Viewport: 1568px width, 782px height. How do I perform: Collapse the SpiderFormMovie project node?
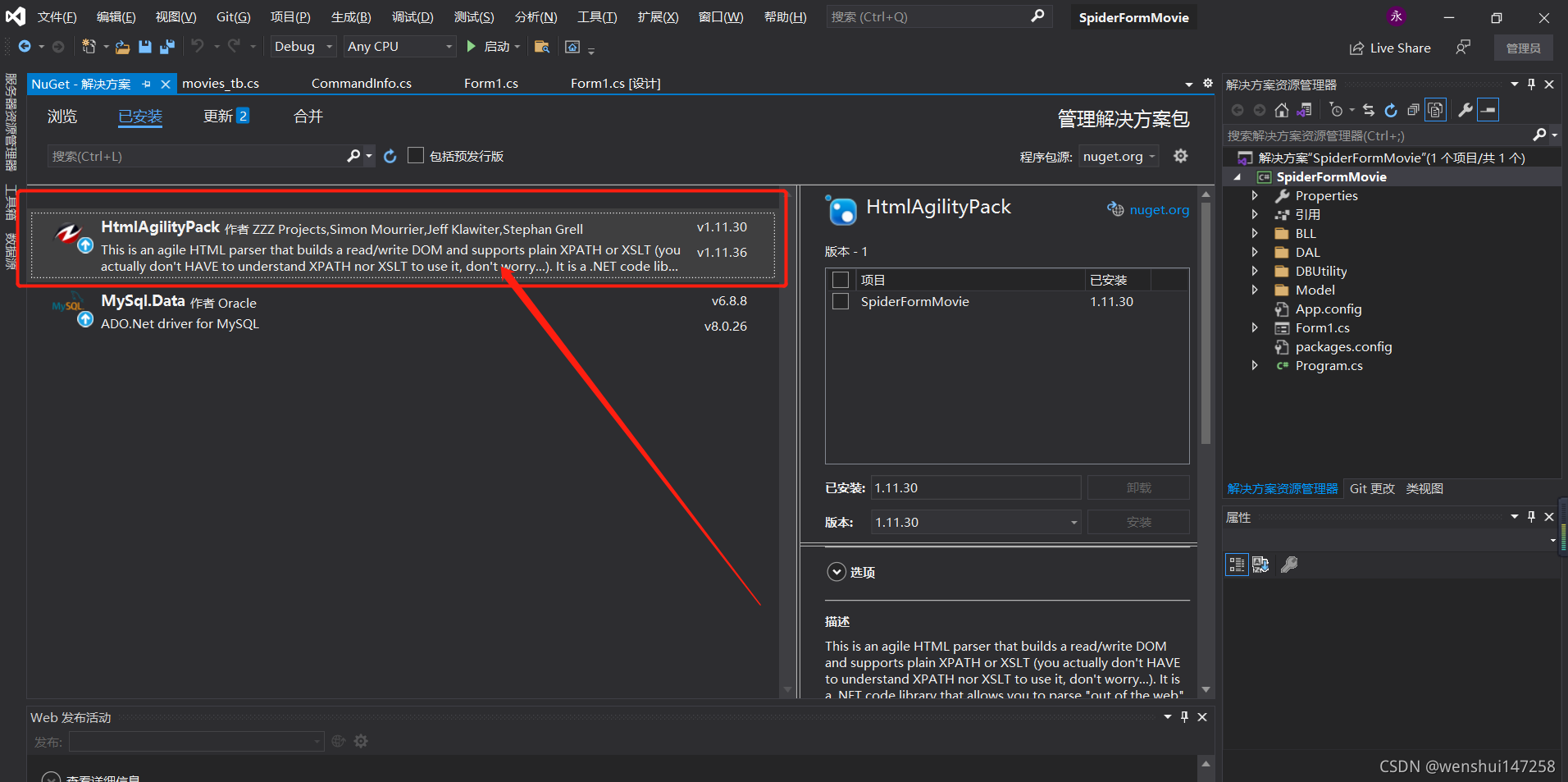[x=1238, y=177]
